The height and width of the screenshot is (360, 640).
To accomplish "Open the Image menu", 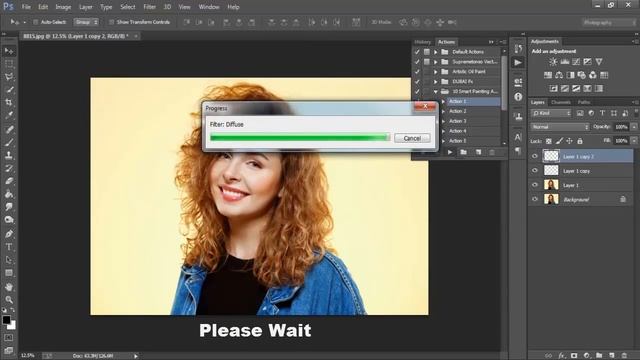I will tap(63, 7).
